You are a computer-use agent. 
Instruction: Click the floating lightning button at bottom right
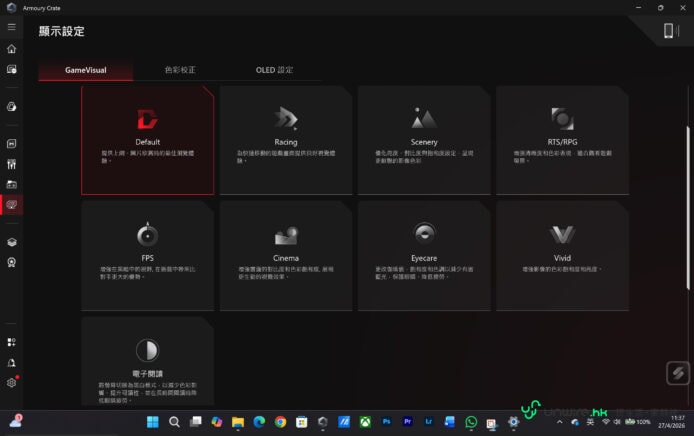[x=678, y=373]
